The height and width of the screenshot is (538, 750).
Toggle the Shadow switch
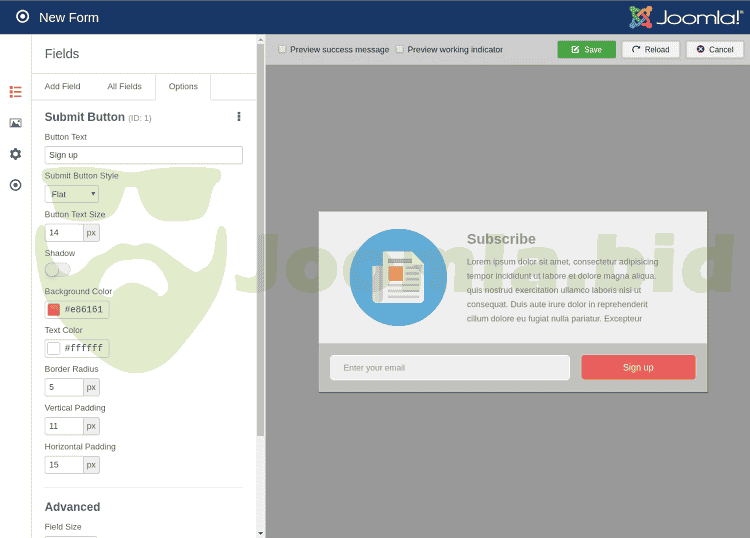point(57,269)
